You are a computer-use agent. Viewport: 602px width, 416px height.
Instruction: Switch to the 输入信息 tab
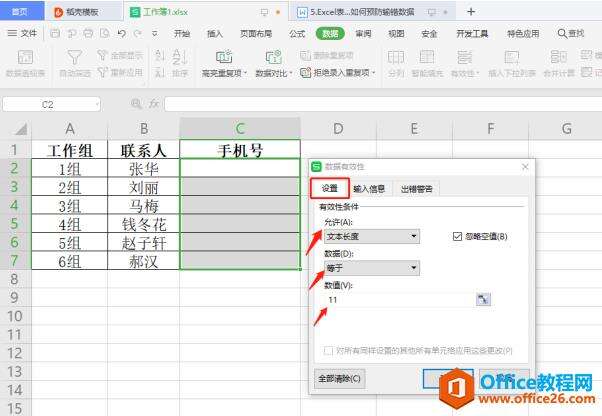coord(369,189)
